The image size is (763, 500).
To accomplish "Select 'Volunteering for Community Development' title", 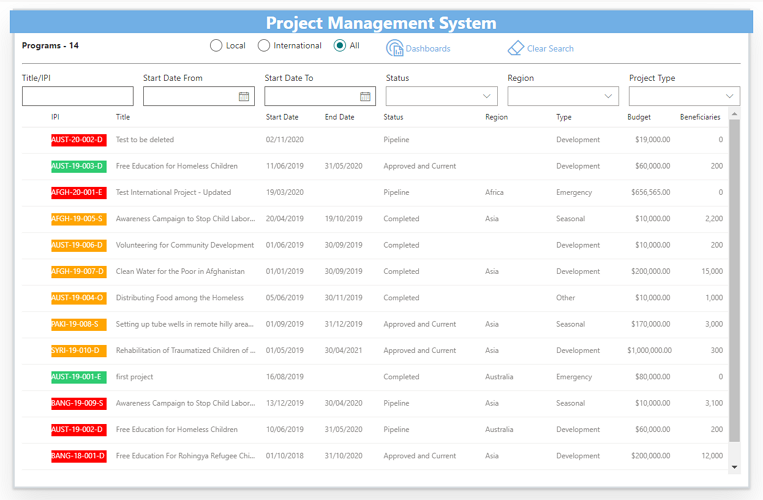I will coord(185,245).
